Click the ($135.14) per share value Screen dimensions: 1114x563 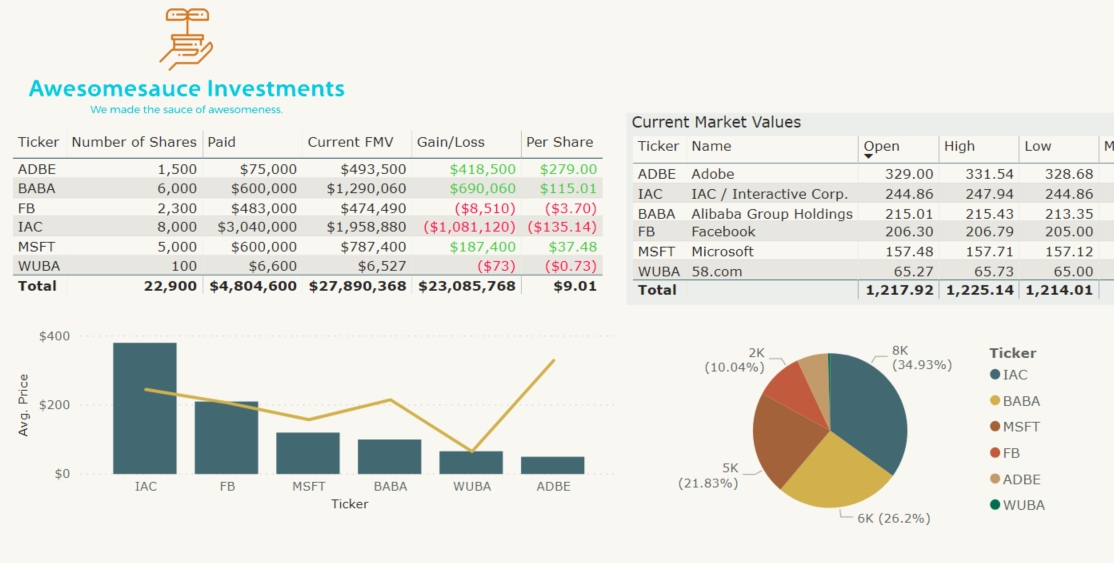point(562,227)
